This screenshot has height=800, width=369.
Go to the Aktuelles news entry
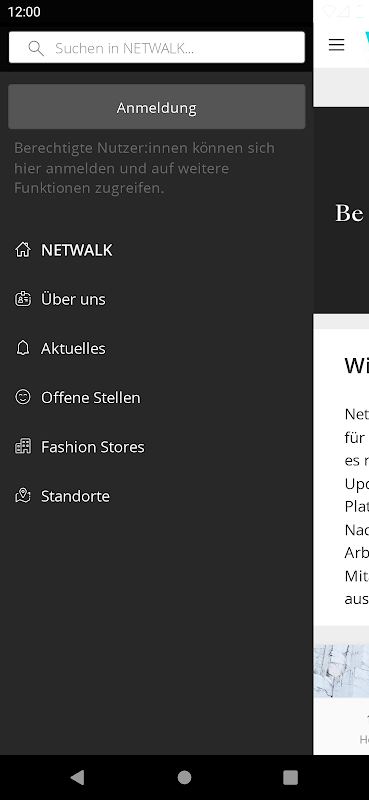click(x=73, y=348)
